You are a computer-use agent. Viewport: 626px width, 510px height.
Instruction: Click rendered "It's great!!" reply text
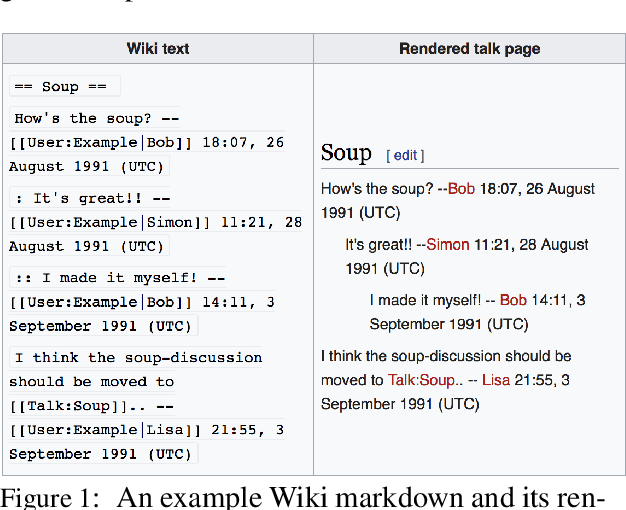[378, 244]
